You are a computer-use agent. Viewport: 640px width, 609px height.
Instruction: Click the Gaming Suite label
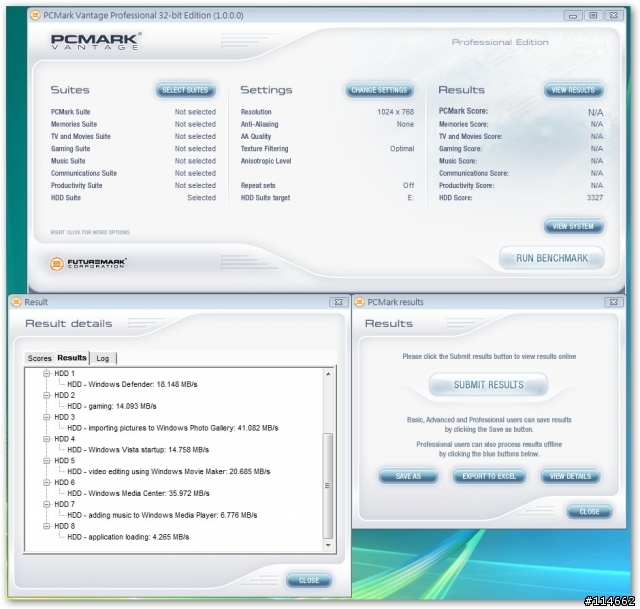click(x=71, y=149)
